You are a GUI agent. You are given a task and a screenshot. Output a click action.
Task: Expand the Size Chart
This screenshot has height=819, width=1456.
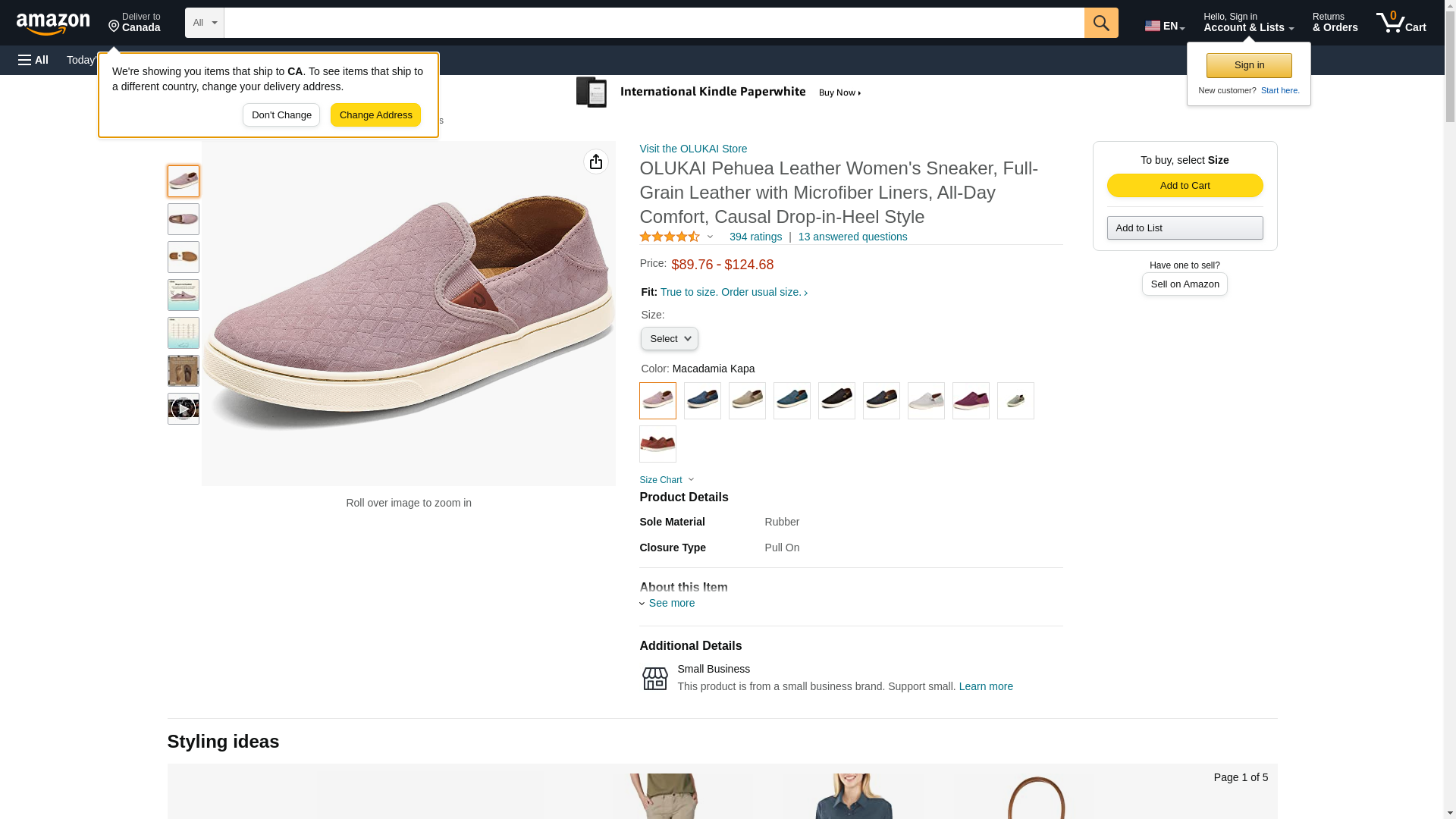(667, 480)
